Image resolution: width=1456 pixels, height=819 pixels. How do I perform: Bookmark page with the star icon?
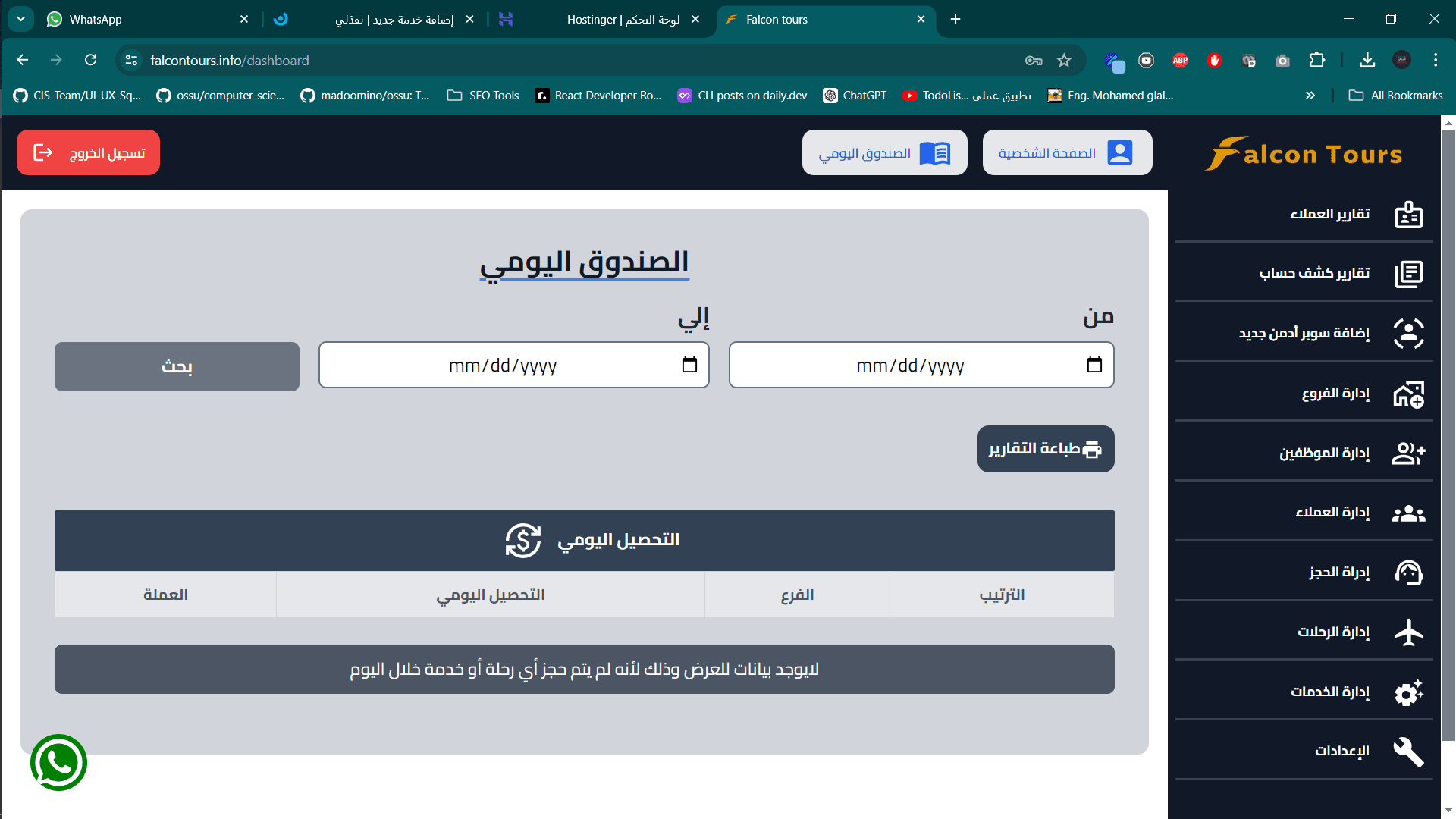point(1064,60)
